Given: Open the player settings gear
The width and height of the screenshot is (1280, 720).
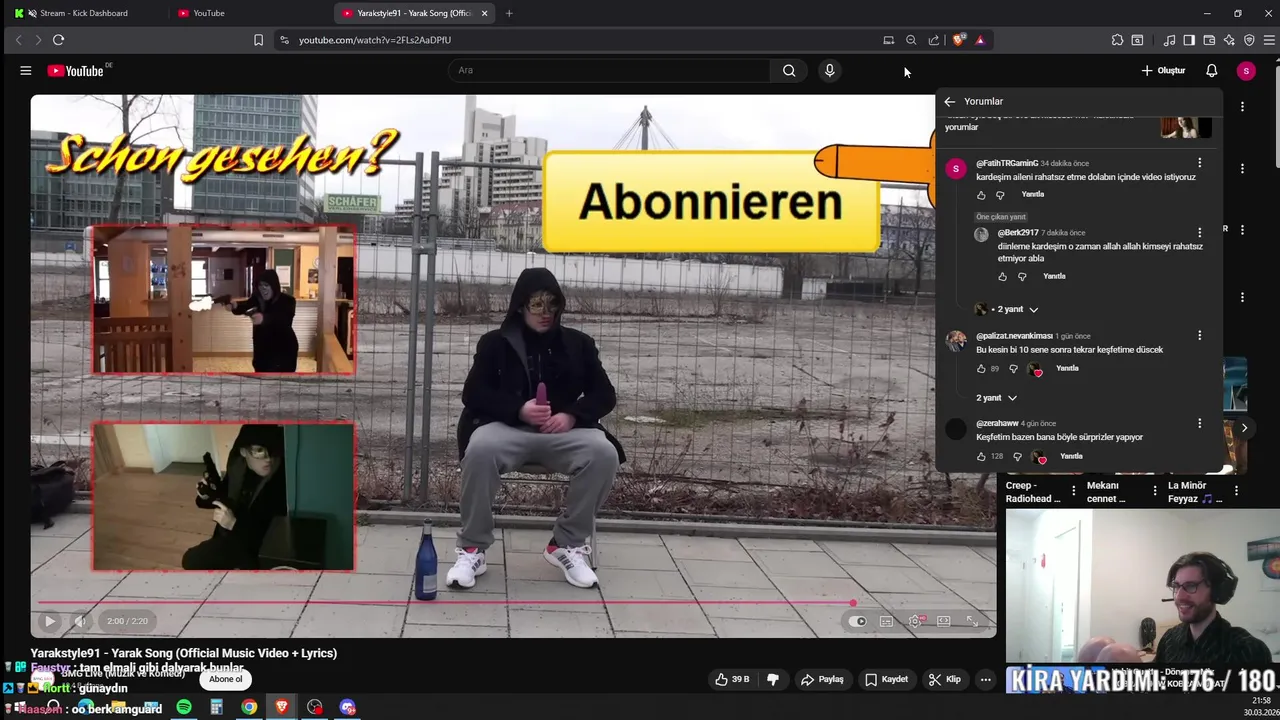Looking at the screenshot, I should [915, 621].
